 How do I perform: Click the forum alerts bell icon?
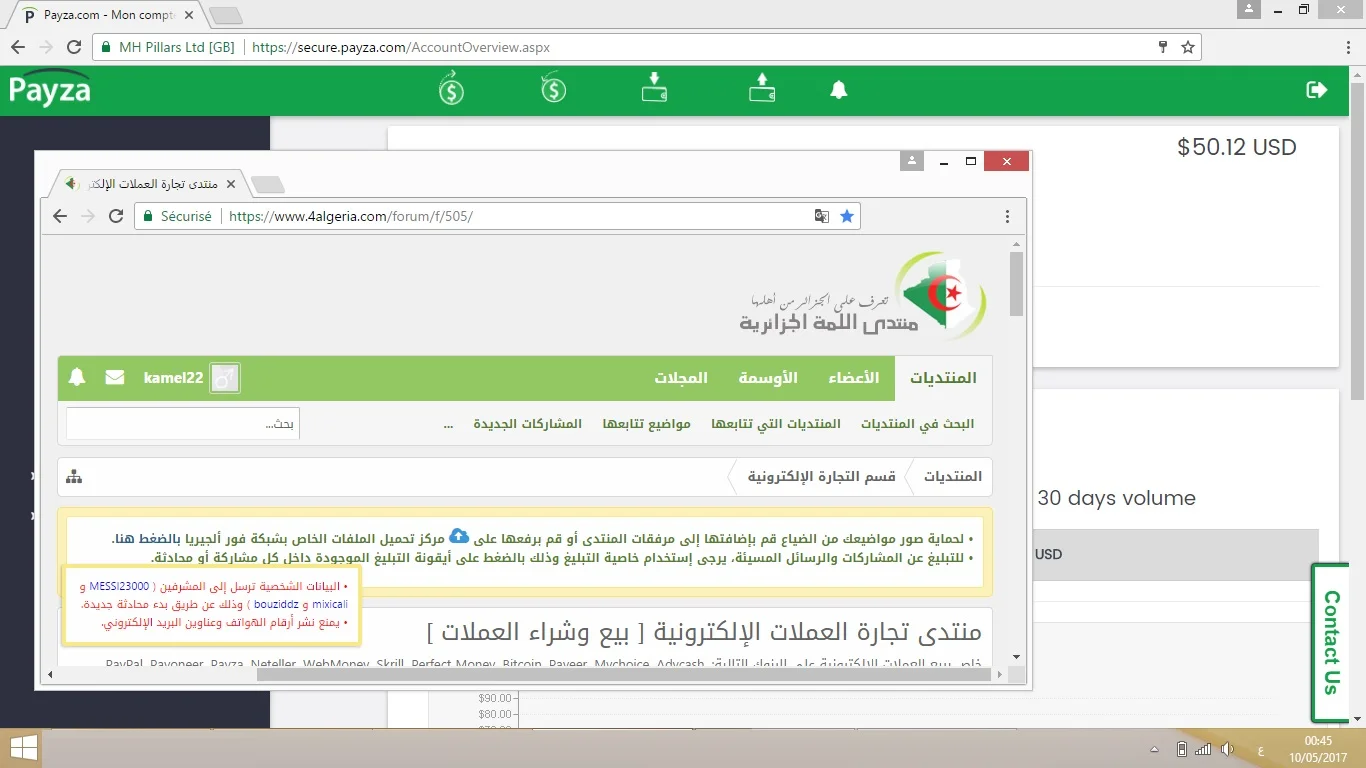(x=77, y=378)
